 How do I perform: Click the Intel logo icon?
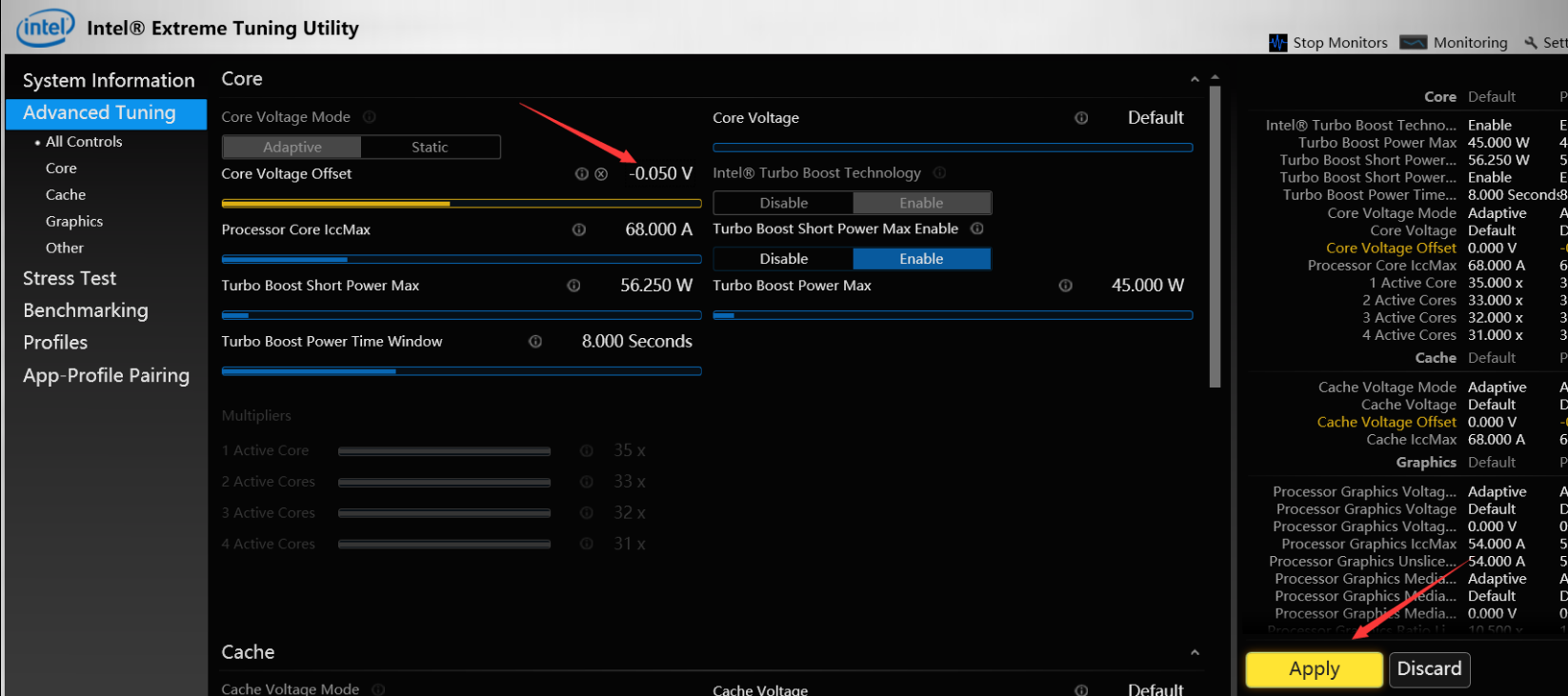(45, 28)
